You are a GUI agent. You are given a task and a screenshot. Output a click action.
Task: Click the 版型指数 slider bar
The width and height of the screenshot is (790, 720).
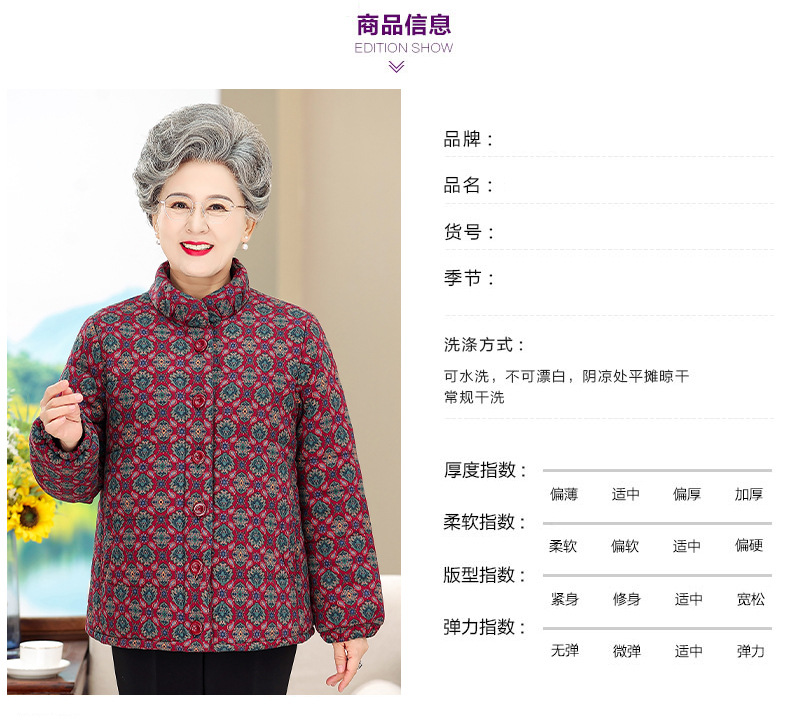(x=657, y=575)
